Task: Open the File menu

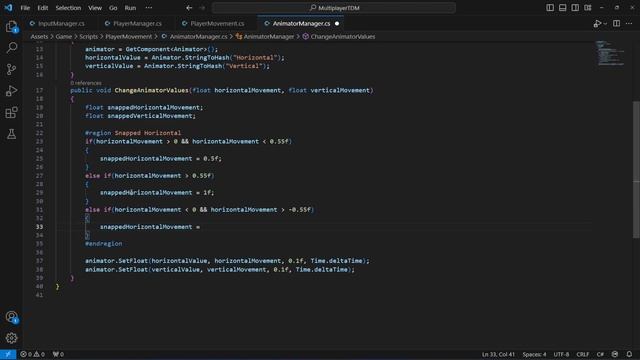Action: [x=25, y=8]
